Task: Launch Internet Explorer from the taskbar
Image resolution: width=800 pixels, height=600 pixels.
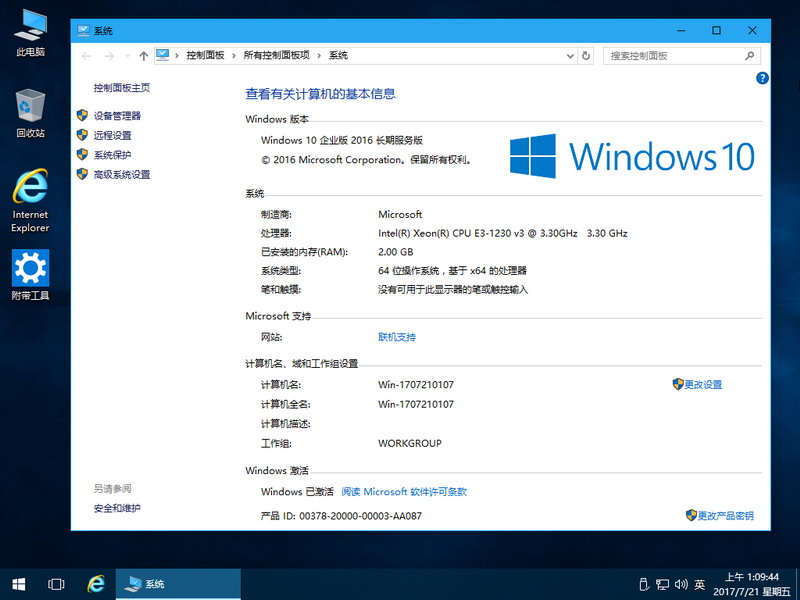Action: click(95, 584)
